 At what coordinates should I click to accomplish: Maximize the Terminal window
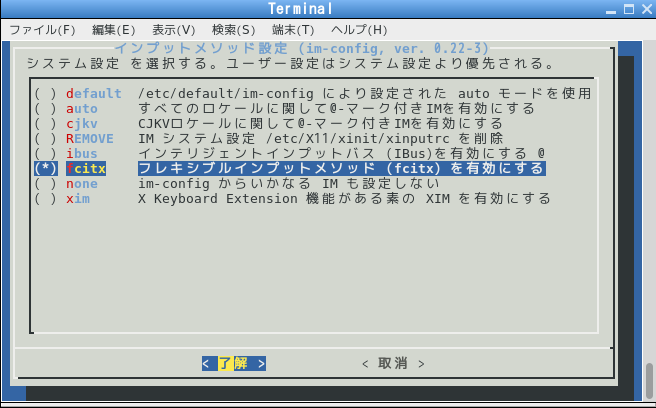pyautogui.click(x=629, y=9)
